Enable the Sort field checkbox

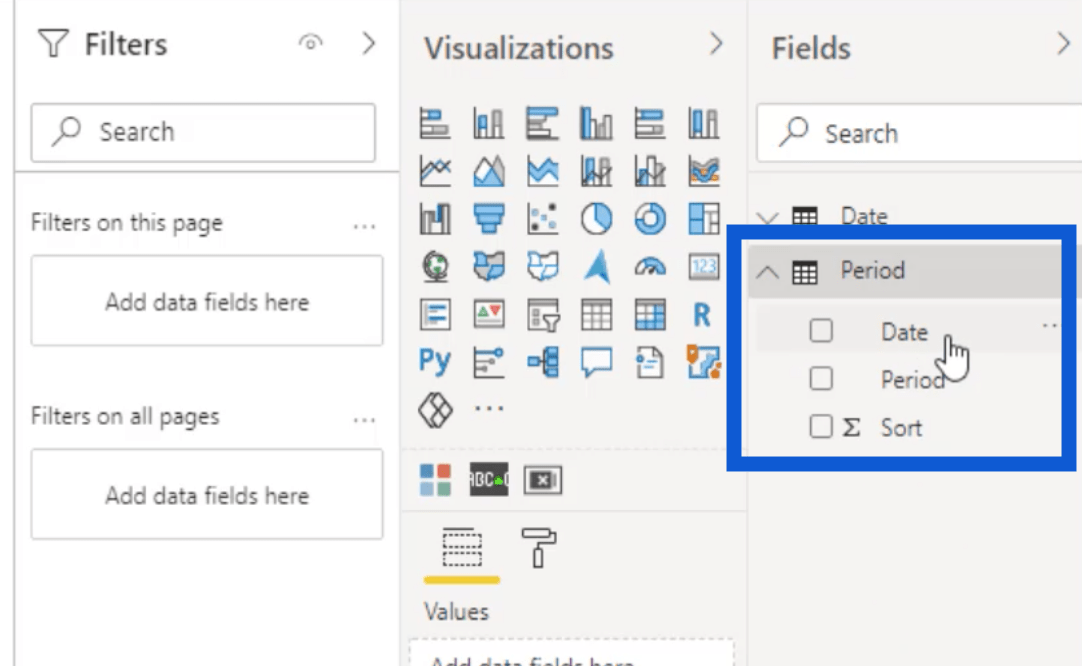(x=821, y=427)
